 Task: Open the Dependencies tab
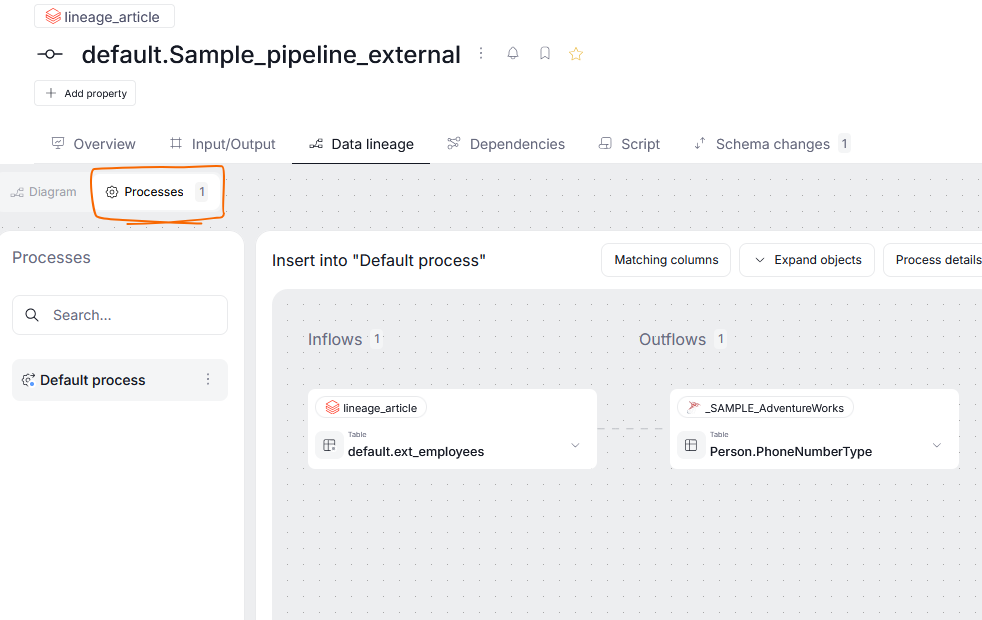tap(505, 144)
